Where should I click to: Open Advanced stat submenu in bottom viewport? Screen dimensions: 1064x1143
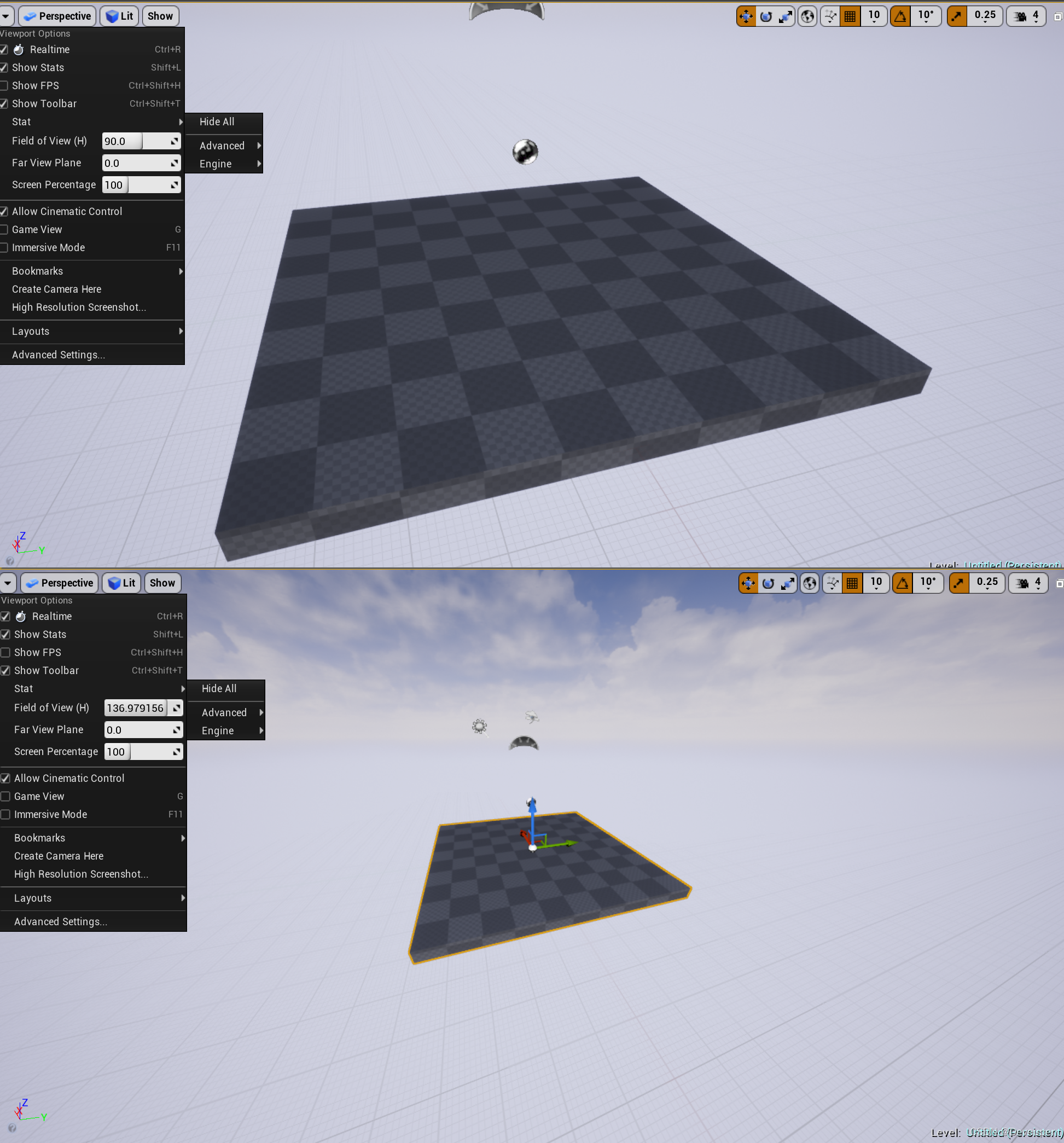(x=225, y=712)
